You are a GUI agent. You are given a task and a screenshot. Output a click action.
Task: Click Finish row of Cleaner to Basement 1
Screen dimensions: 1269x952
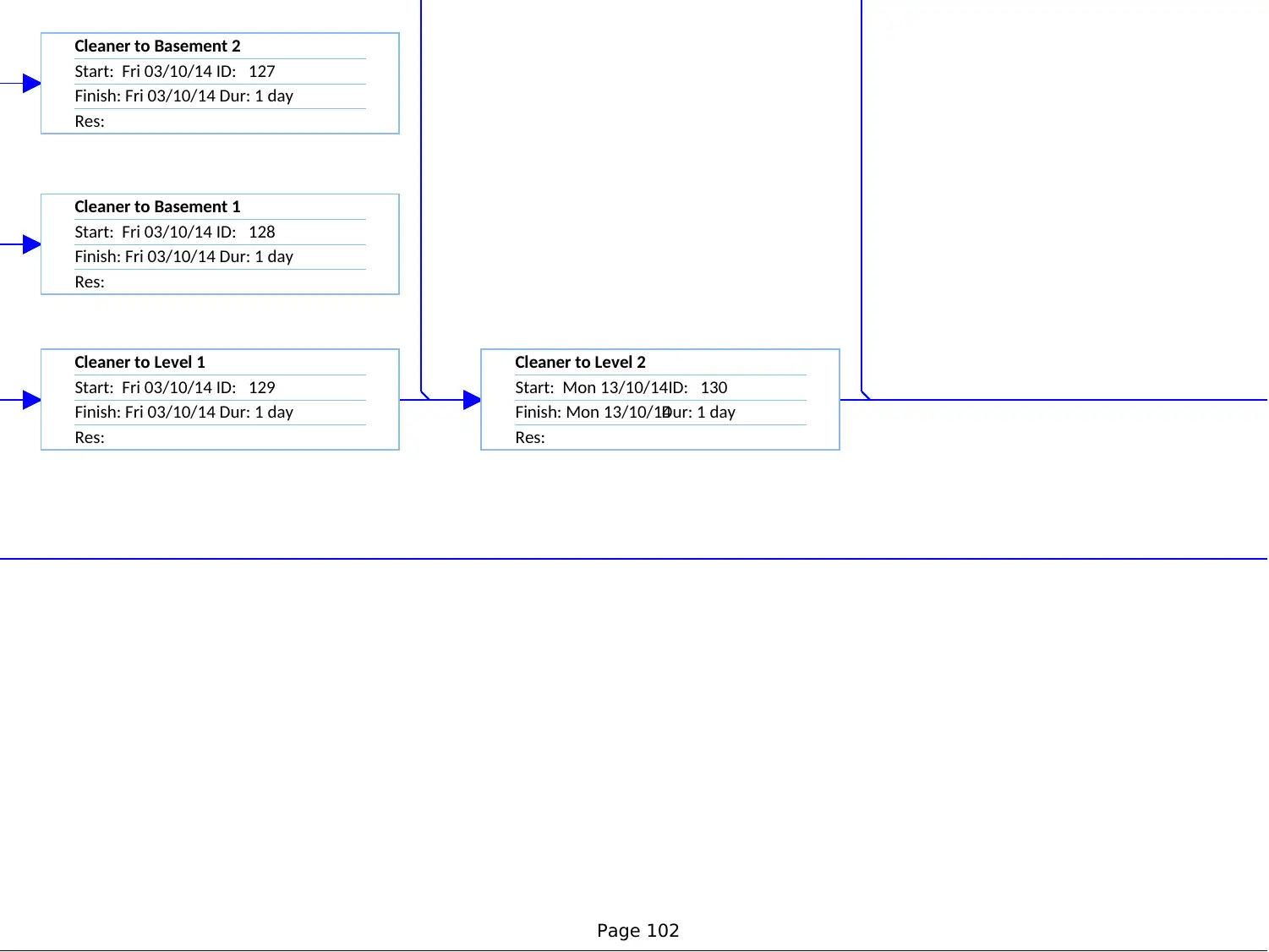click(220, 256)
